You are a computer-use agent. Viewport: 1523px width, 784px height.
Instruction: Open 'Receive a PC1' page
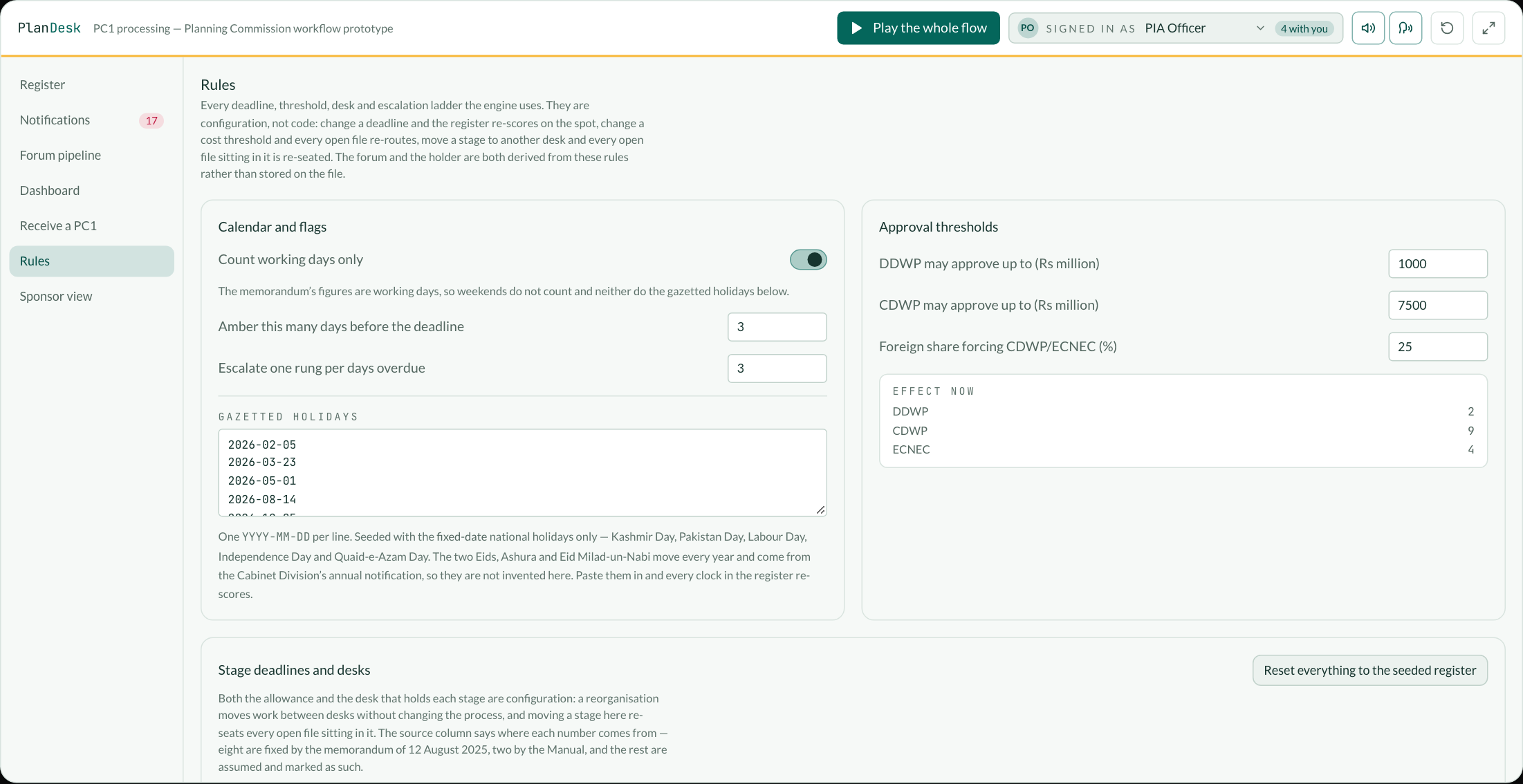click(x=92, y=226)
